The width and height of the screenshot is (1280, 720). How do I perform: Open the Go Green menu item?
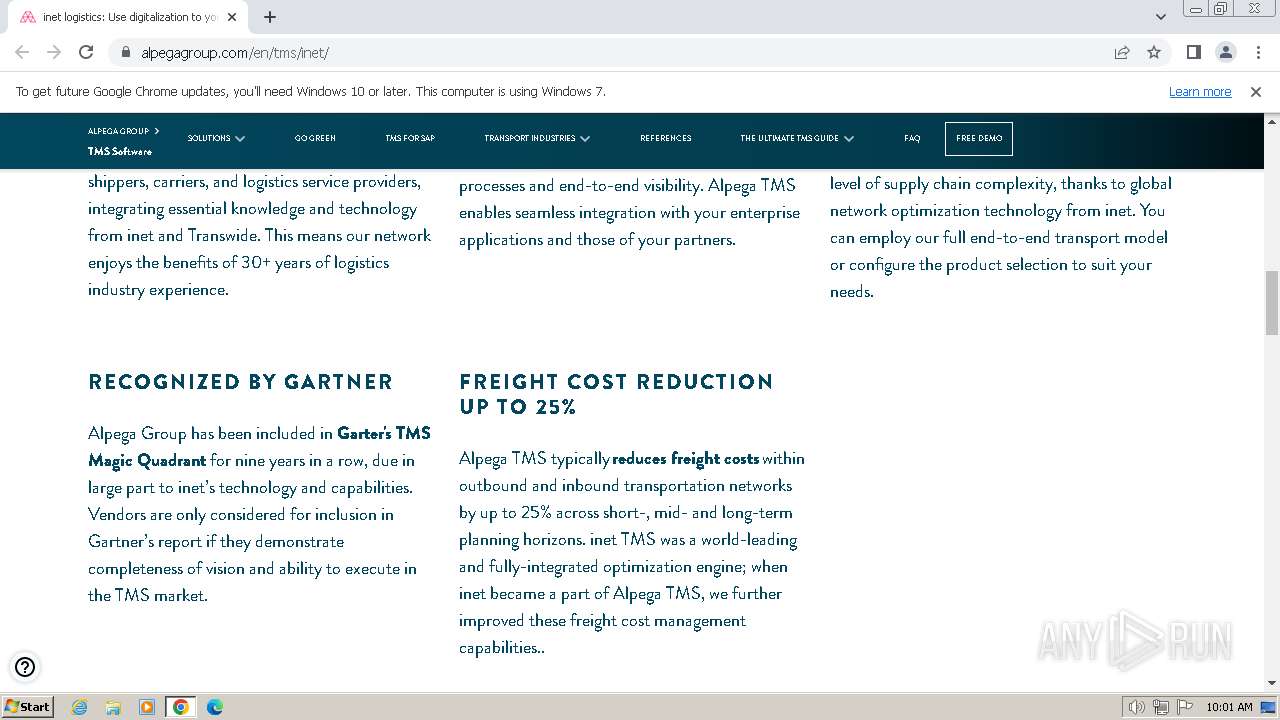tap(315, 138)
